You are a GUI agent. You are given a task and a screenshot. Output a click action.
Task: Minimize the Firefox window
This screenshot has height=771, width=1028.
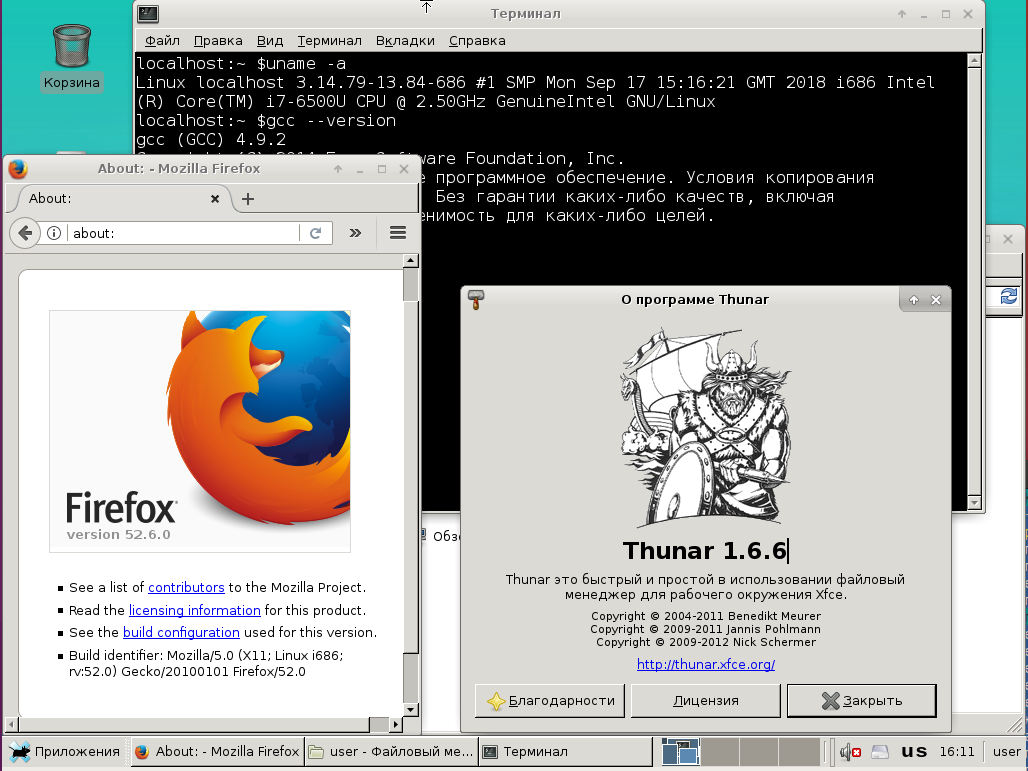360,169
